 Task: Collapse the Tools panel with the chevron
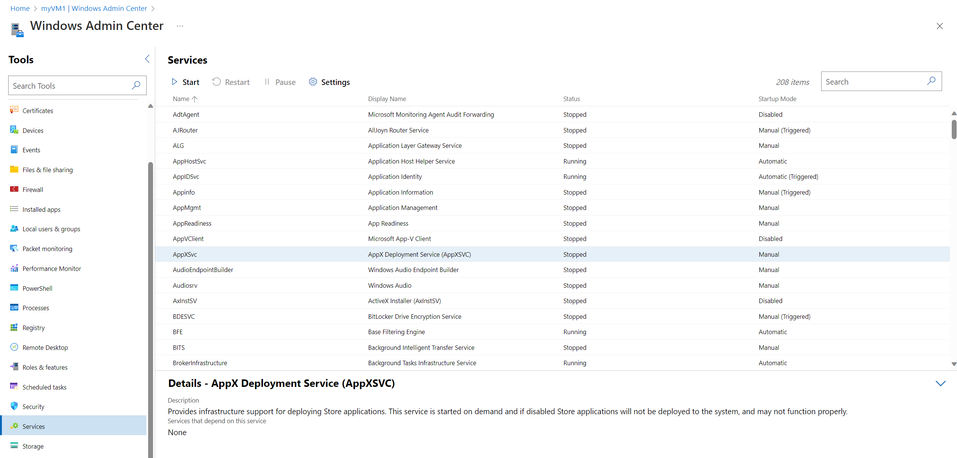click(147, 59)
